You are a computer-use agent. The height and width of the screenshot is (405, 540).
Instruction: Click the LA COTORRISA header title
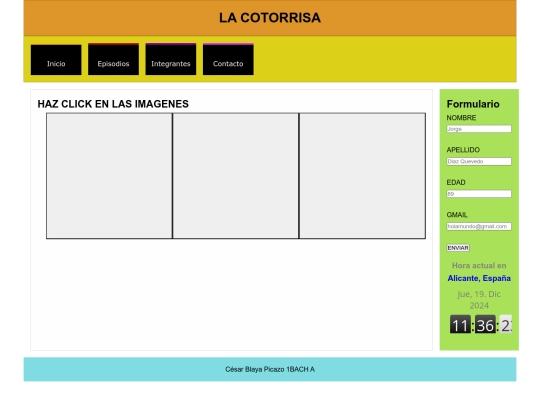(x=270, y=18)
